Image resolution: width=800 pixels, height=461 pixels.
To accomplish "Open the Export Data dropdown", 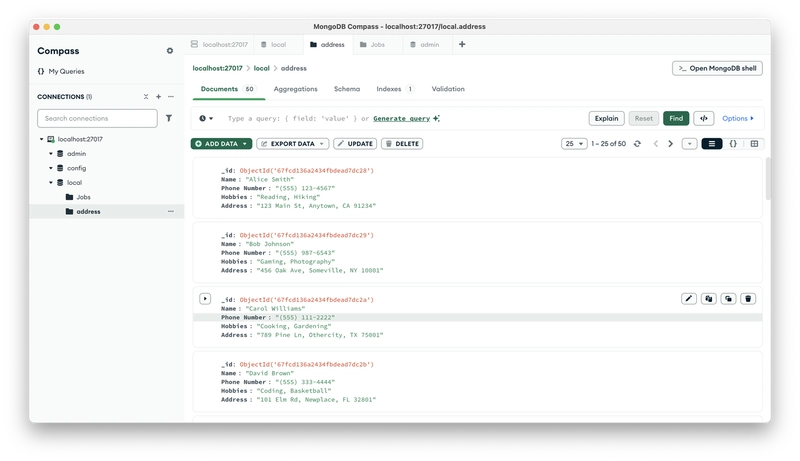I will pyautogui.click(x=293, y=144).
